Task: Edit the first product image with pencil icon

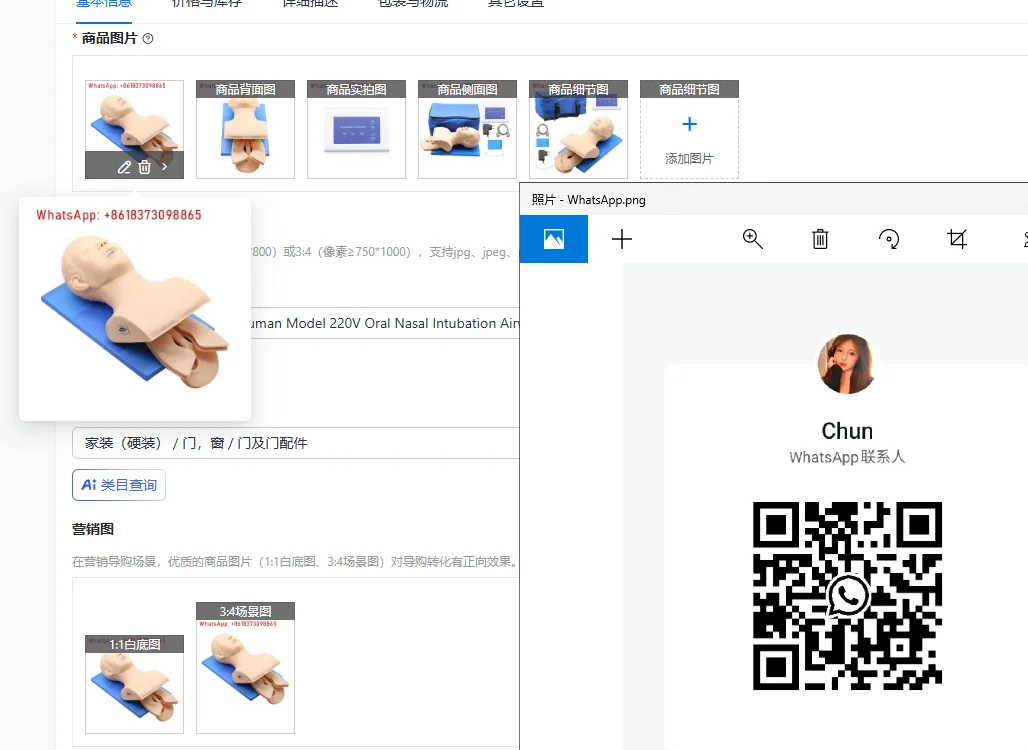Action: (x=124, y=167)
